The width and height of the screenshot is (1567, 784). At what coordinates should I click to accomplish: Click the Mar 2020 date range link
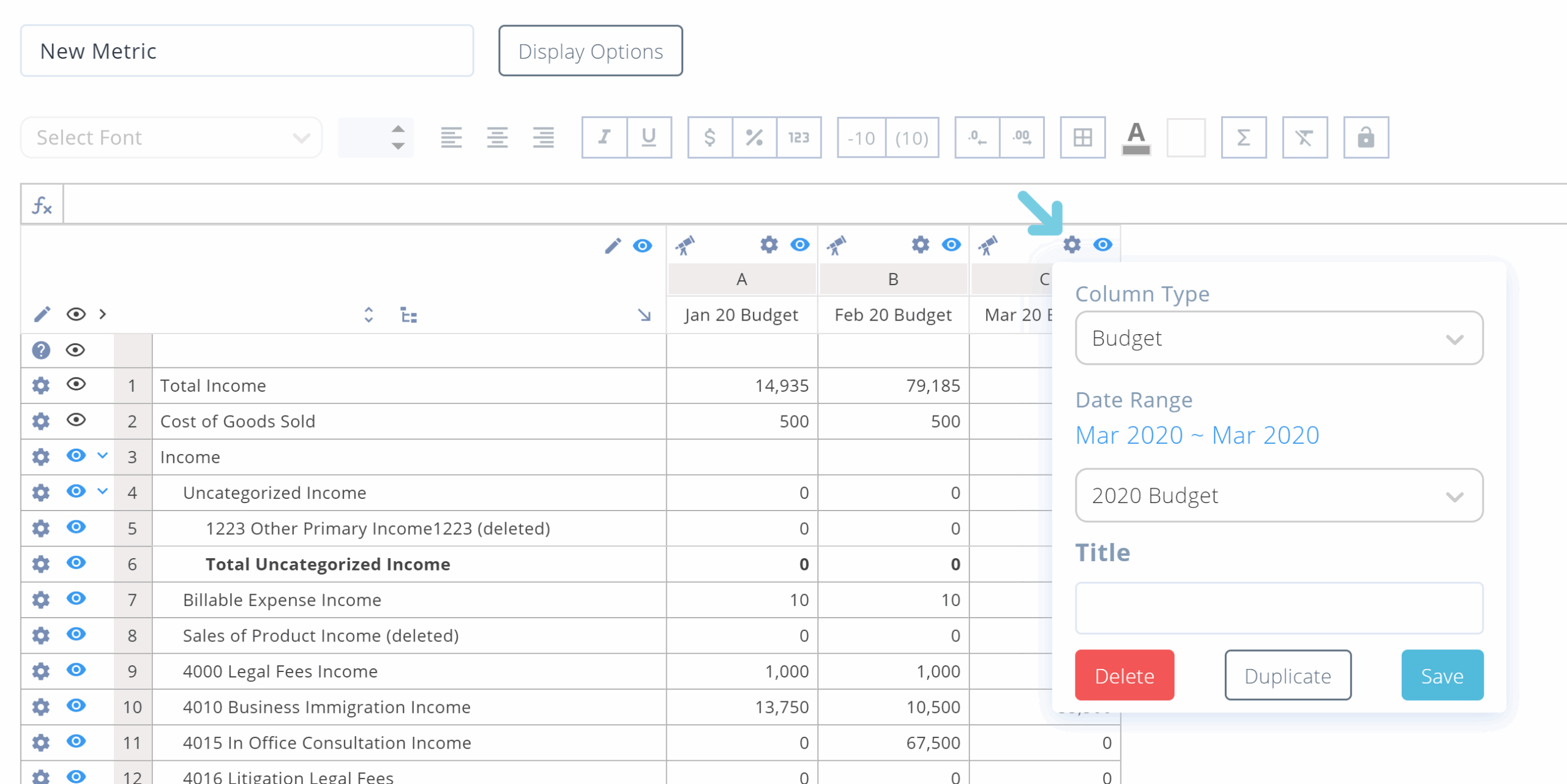pos(1197,435)
